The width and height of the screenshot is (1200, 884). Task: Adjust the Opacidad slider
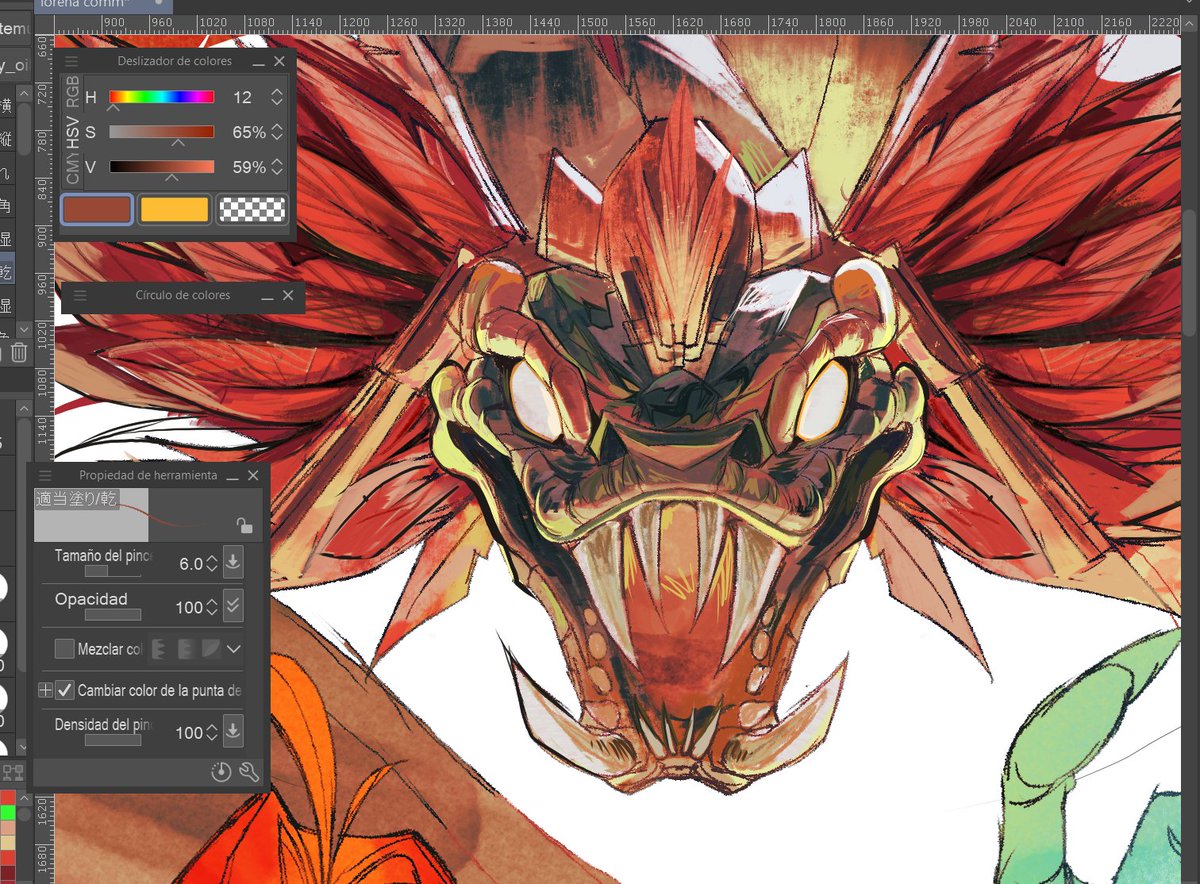112,614
